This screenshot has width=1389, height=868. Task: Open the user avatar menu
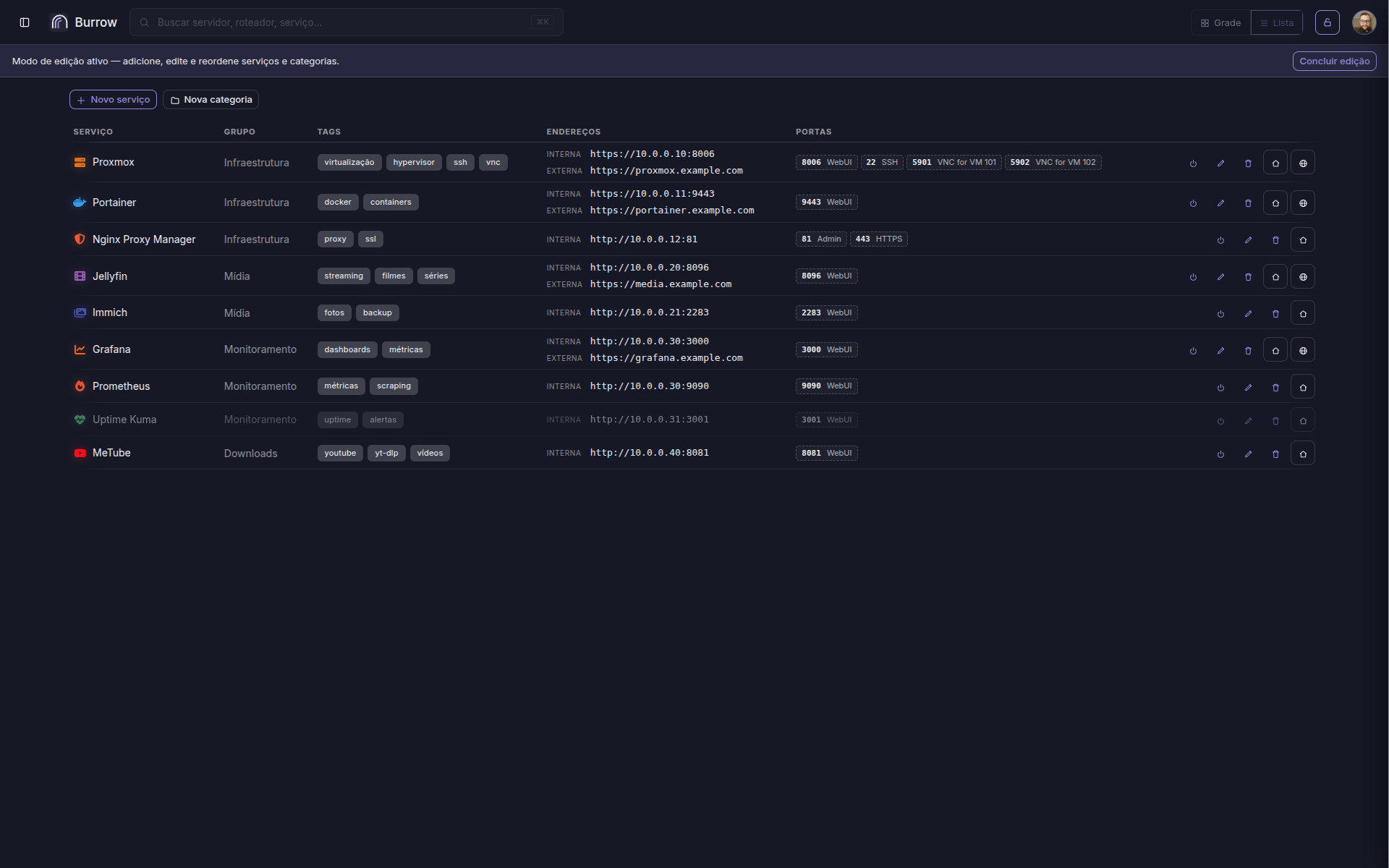[x=1364, y=22]
